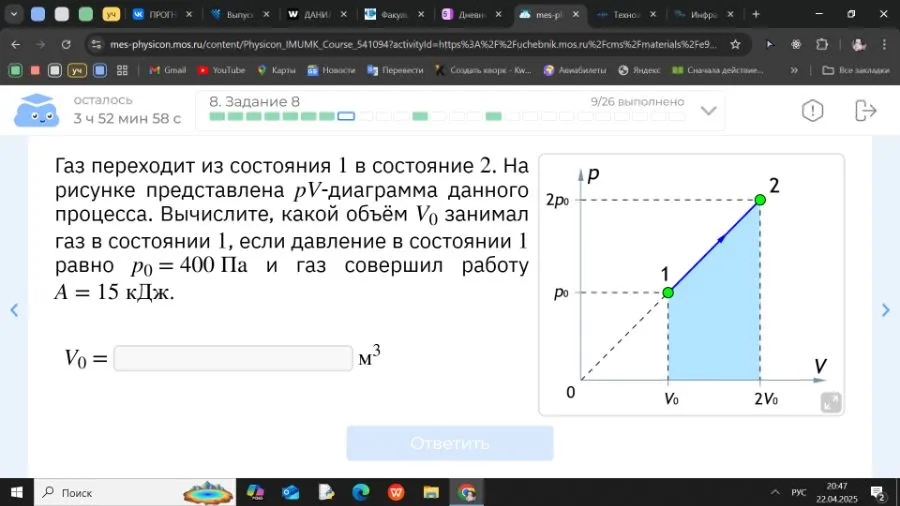Click the Ответить submit button

450,443
